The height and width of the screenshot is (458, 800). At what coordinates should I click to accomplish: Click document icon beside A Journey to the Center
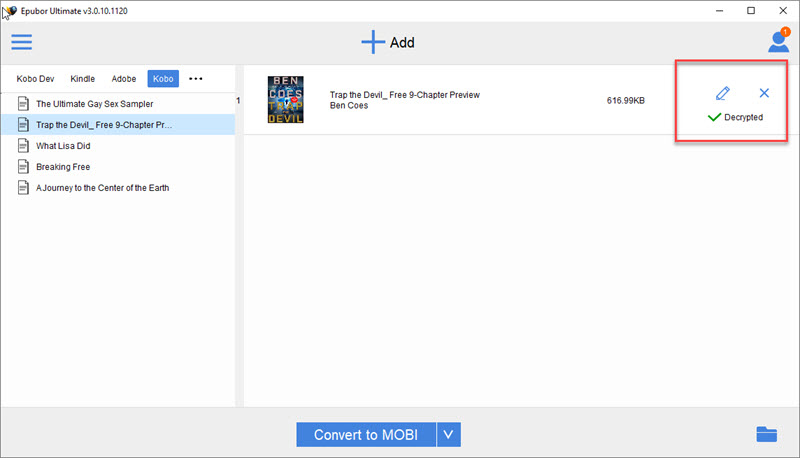(x=23, y=187)
